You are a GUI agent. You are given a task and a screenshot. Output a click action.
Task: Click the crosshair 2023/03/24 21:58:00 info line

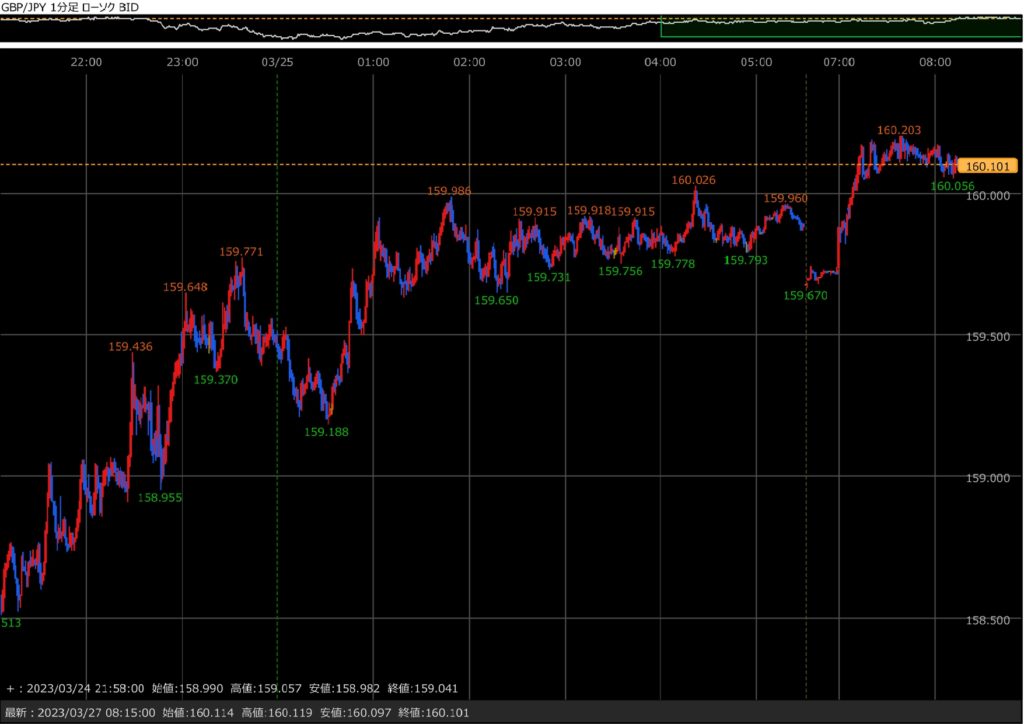232,689
